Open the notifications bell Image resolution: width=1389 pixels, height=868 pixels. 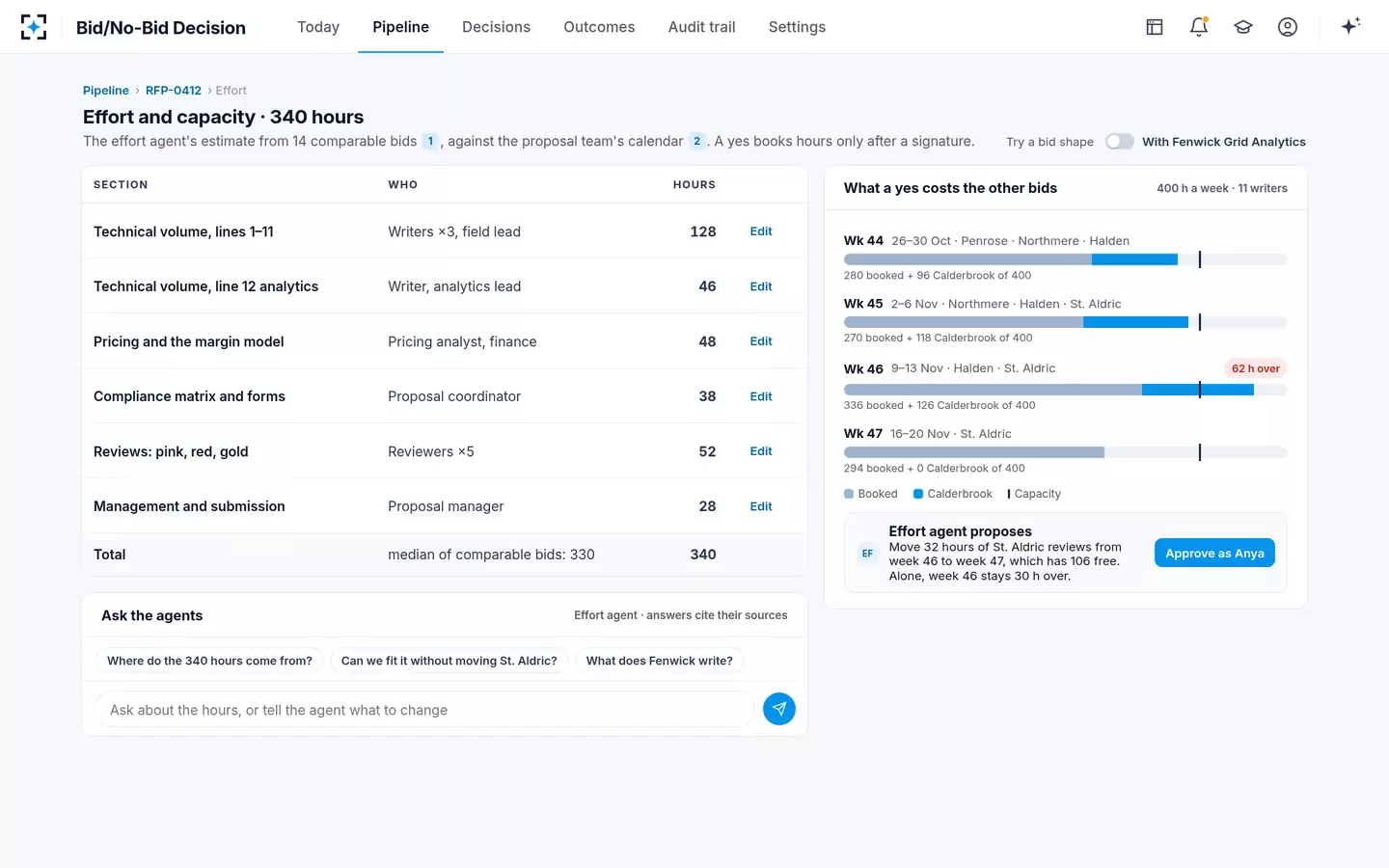coord(1199,27)
